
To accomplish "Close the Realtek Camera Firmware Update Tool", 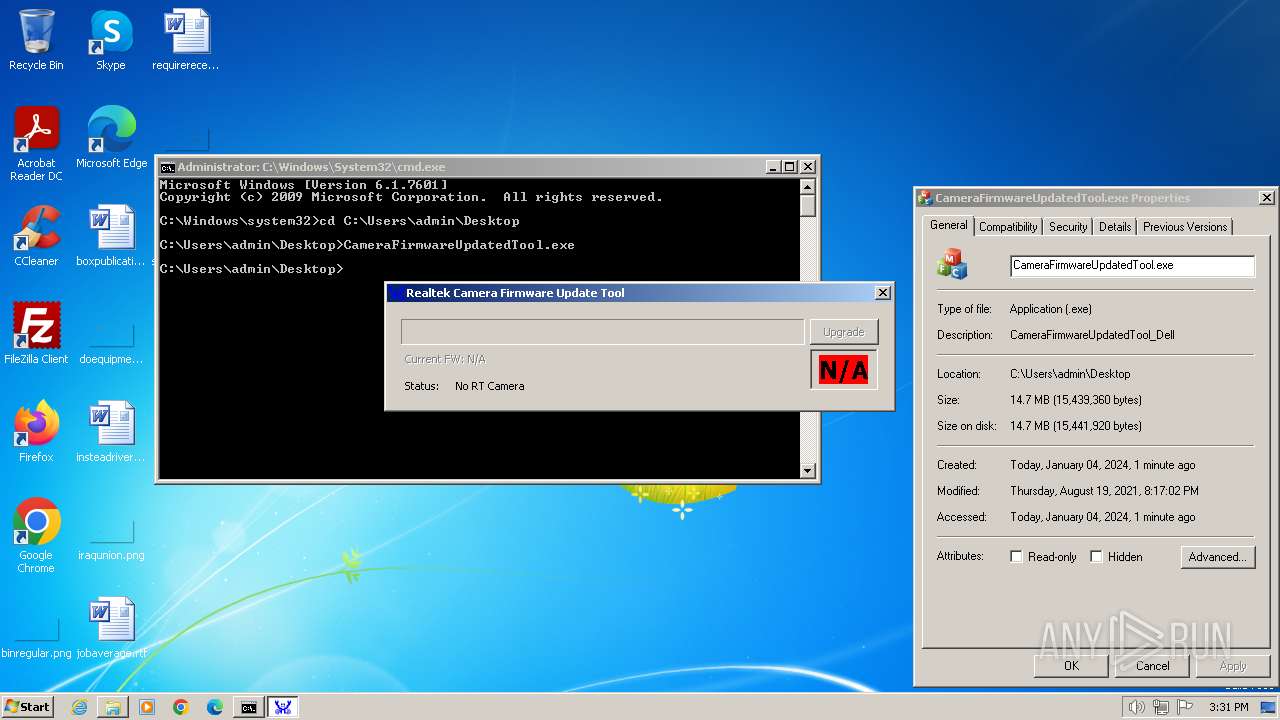I will (x=882, y=293).
